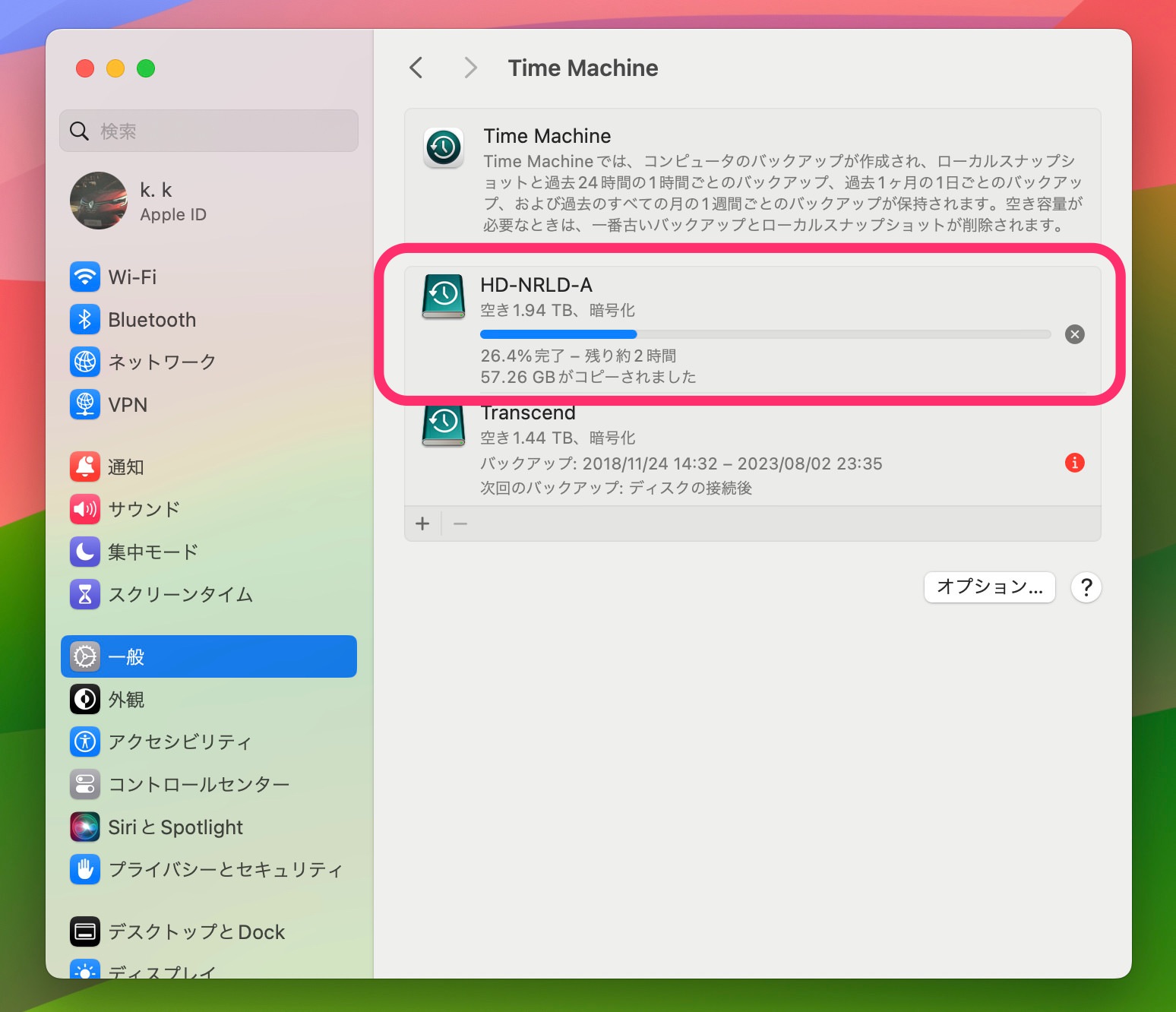Image resolution: width=1176 pixels, height=1012 pixels.
Task: Click the Time Machine header clock icon
Action: point(444,147)
